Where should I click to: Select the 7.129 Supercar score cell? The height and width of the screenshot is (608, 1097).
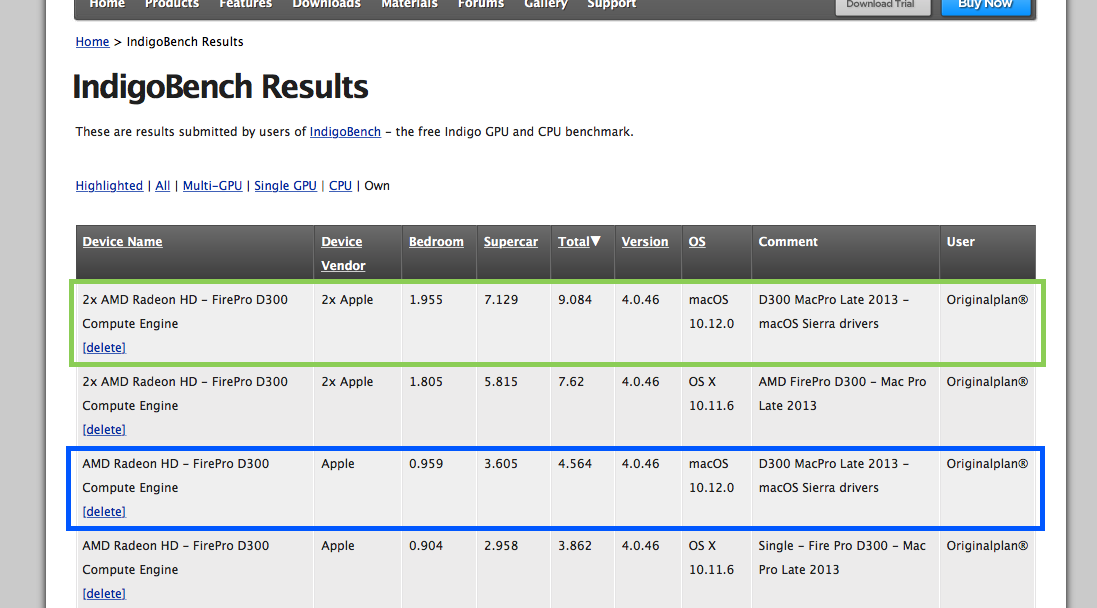pos(501,299)
